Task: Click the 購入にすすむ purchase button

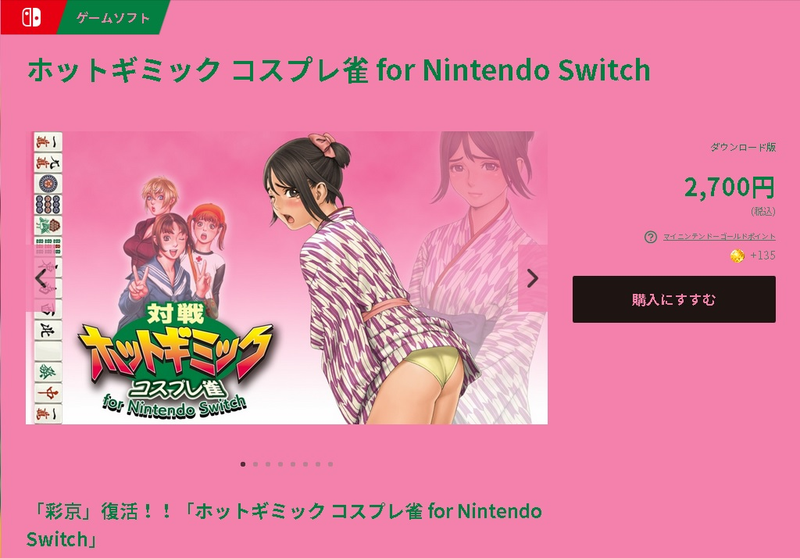Action: pos(674,299)
